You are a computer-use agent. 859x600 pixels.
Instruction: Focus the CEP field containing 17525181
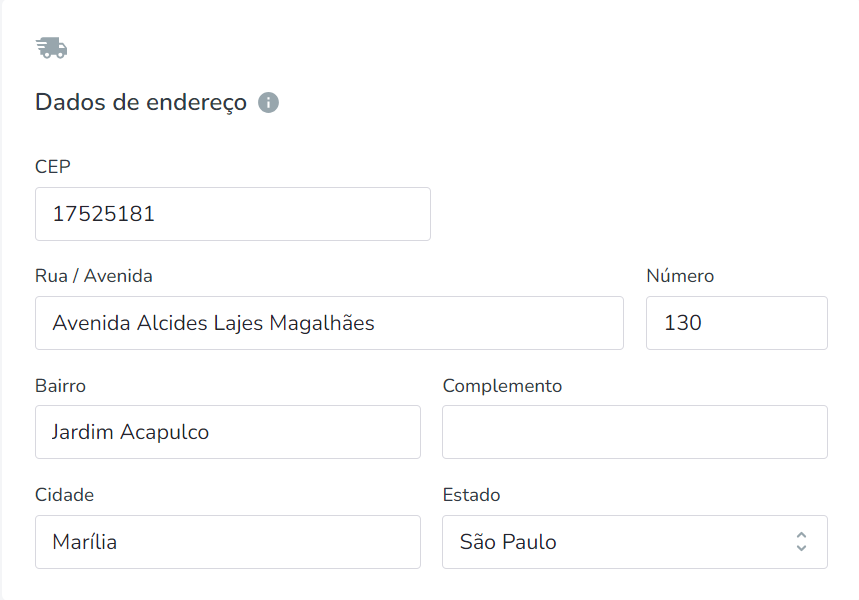pyautogui.click(x=233, y=214)
